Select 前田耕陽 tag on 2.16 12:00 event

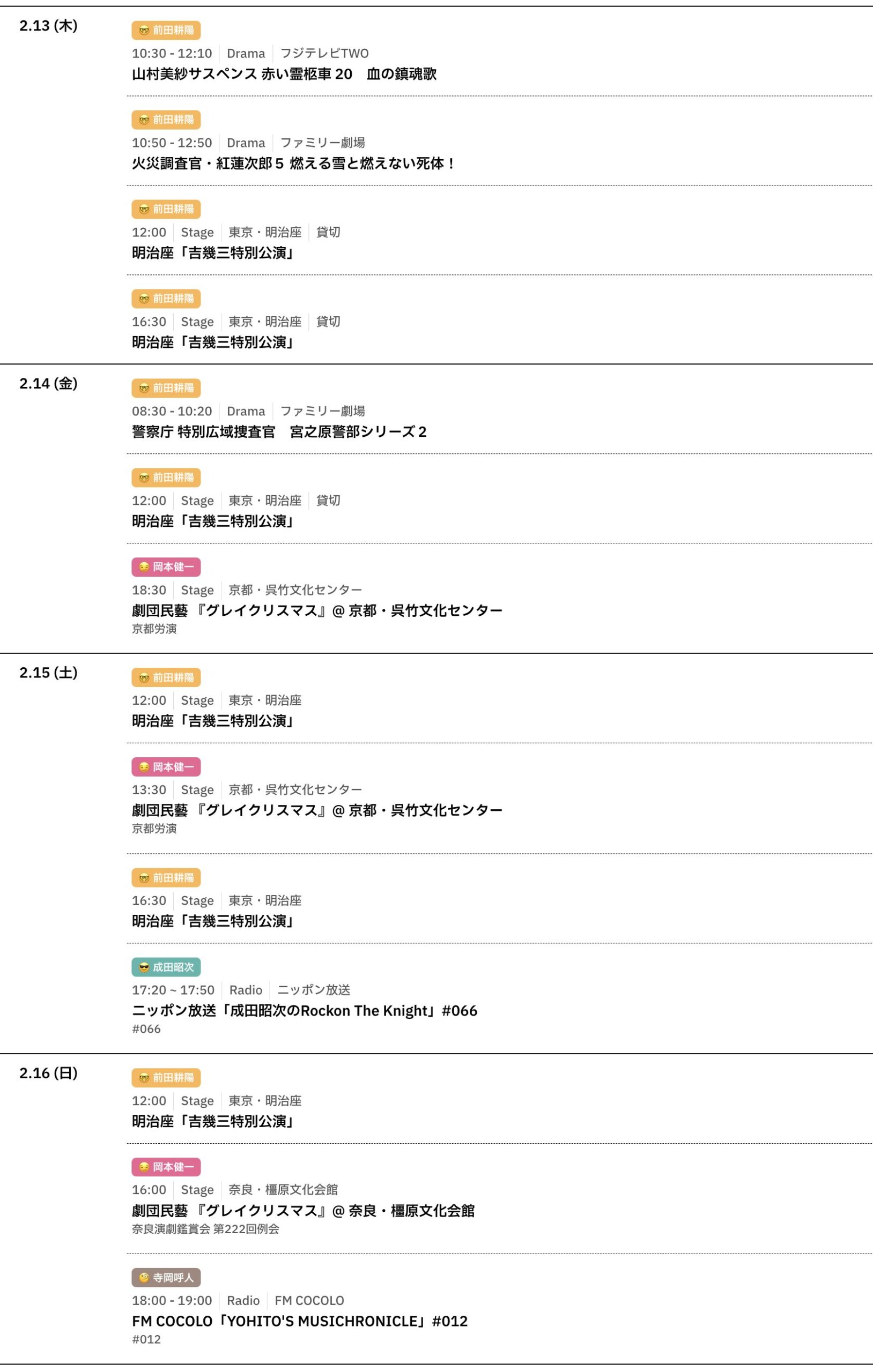[x=166, y=1078]
